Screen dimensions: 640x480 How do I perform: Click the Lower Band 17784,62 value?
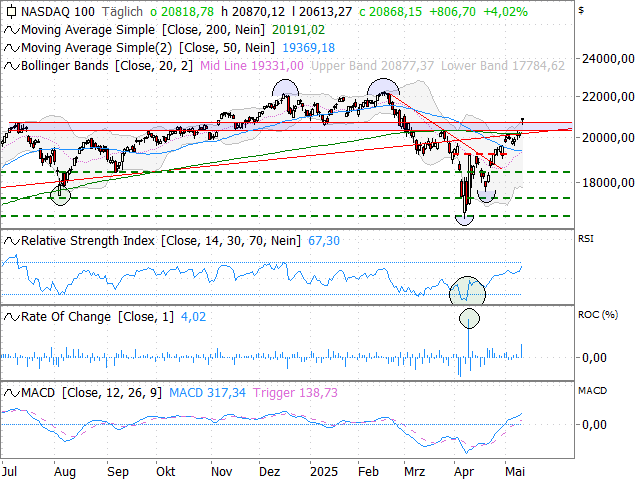[x=503, y=66]
